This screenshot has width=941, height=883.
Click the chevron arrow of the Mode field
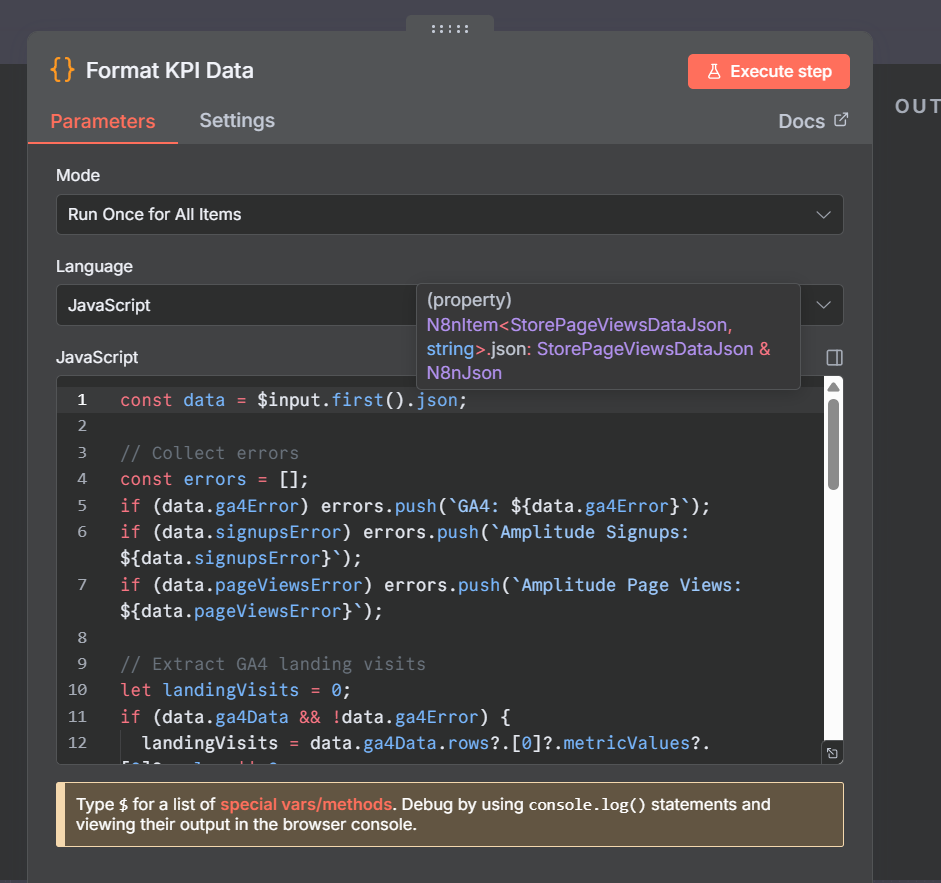click(x=823, y=214)
